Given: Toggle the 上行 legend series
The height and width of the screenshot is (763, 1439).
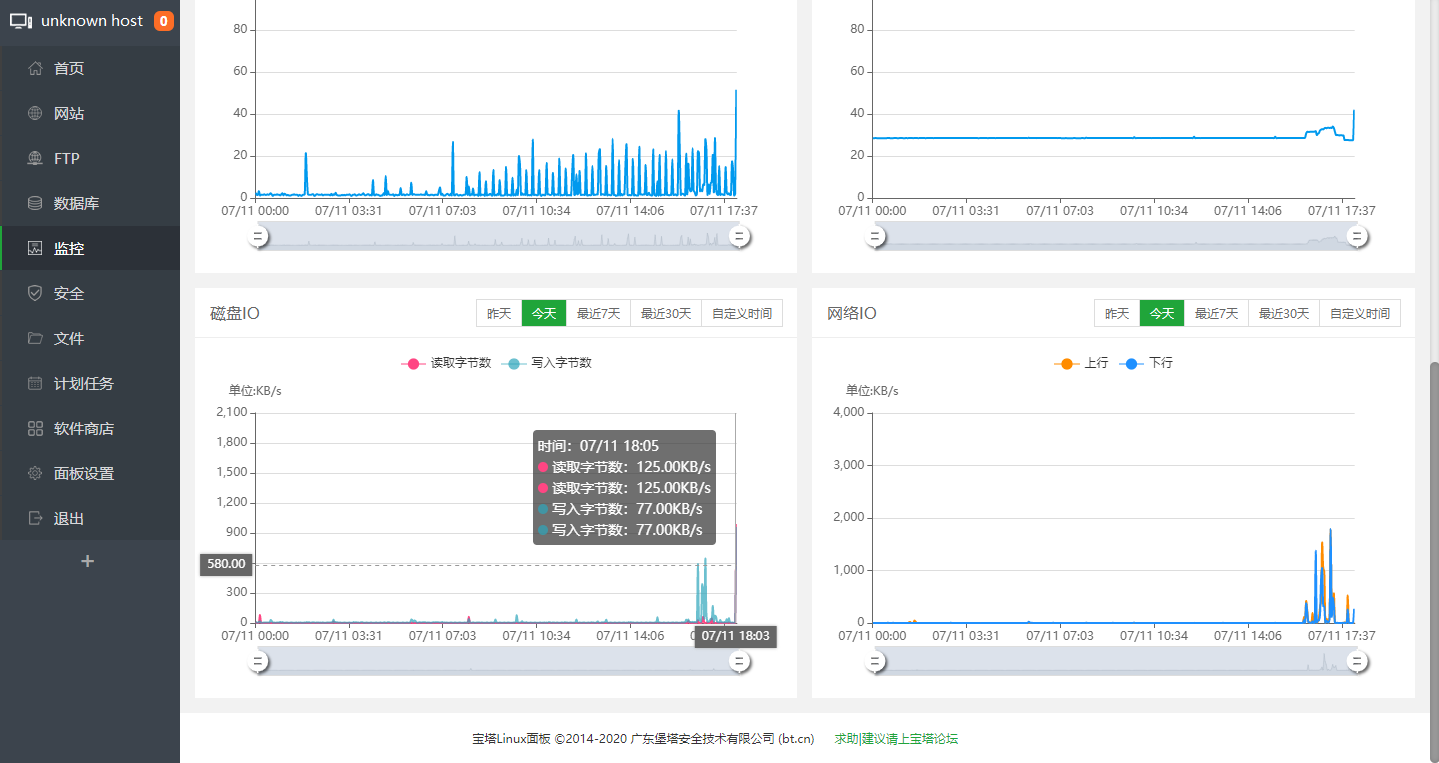Looking at the screenshot, I should [1081, 363].
